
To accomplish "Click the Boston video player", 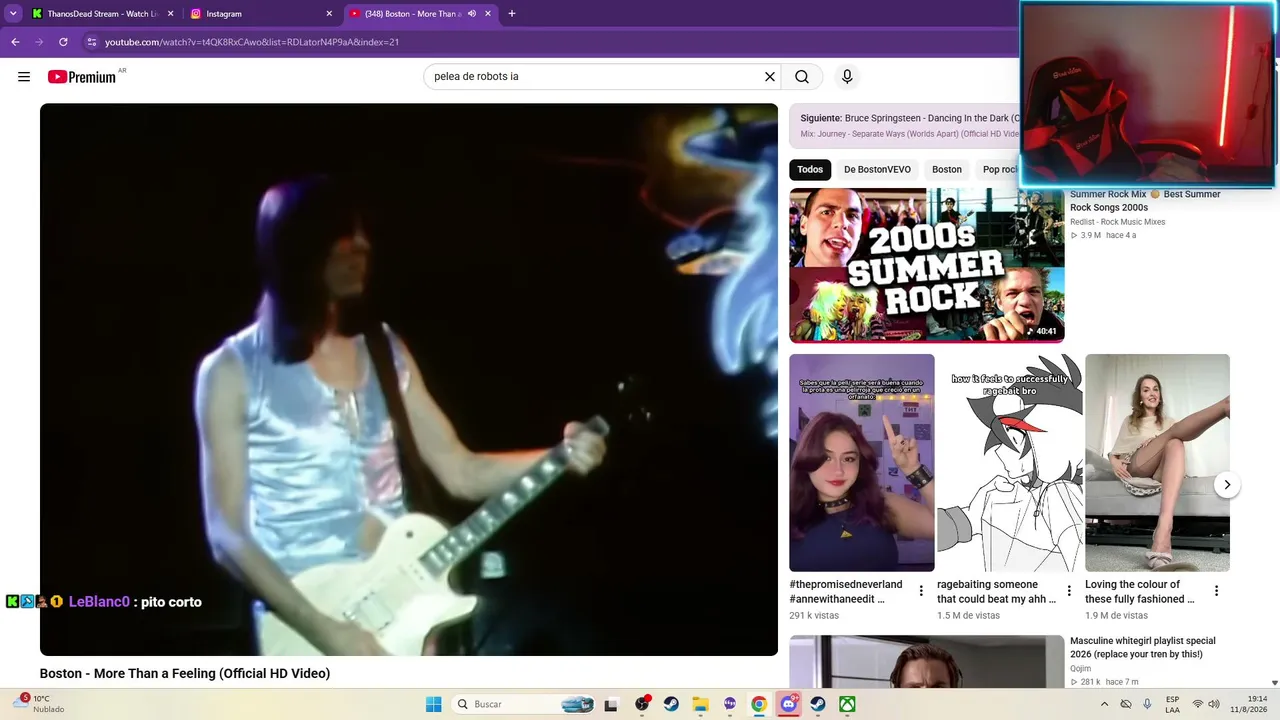I will click(409, 380).
